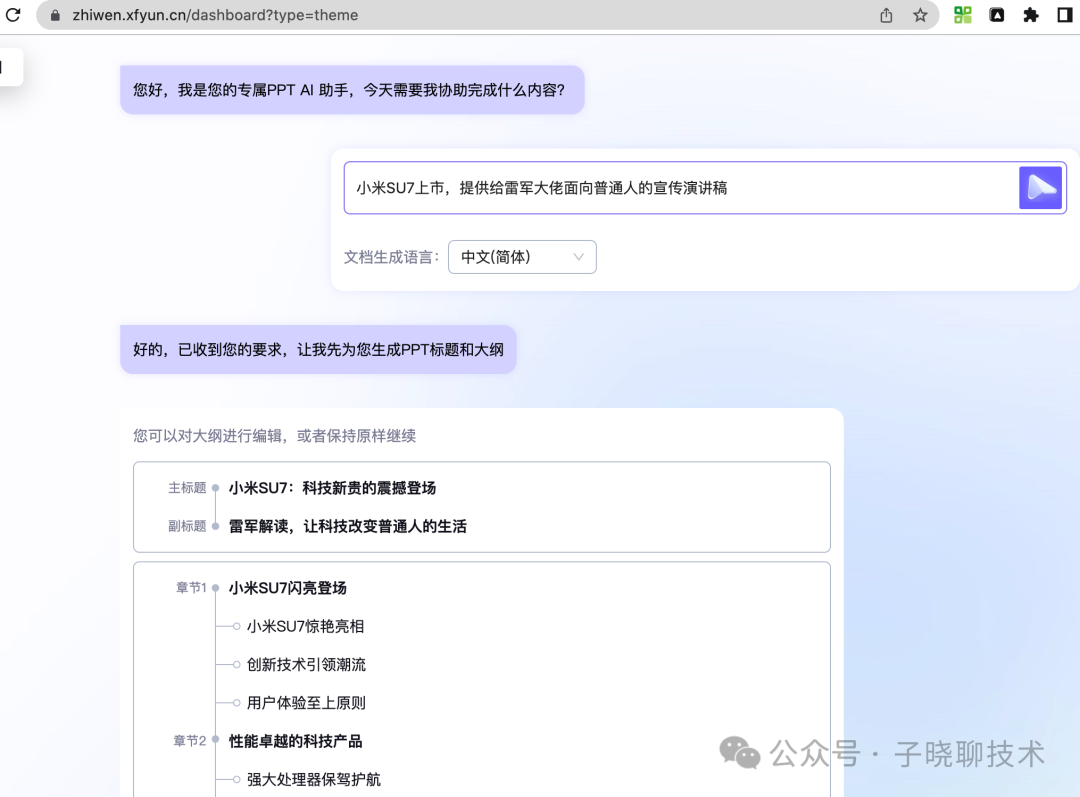The width and height of the screenshot is (1080, 797).
Task: Click the 文档生成语言 label
Action: [x=391, y=257]
